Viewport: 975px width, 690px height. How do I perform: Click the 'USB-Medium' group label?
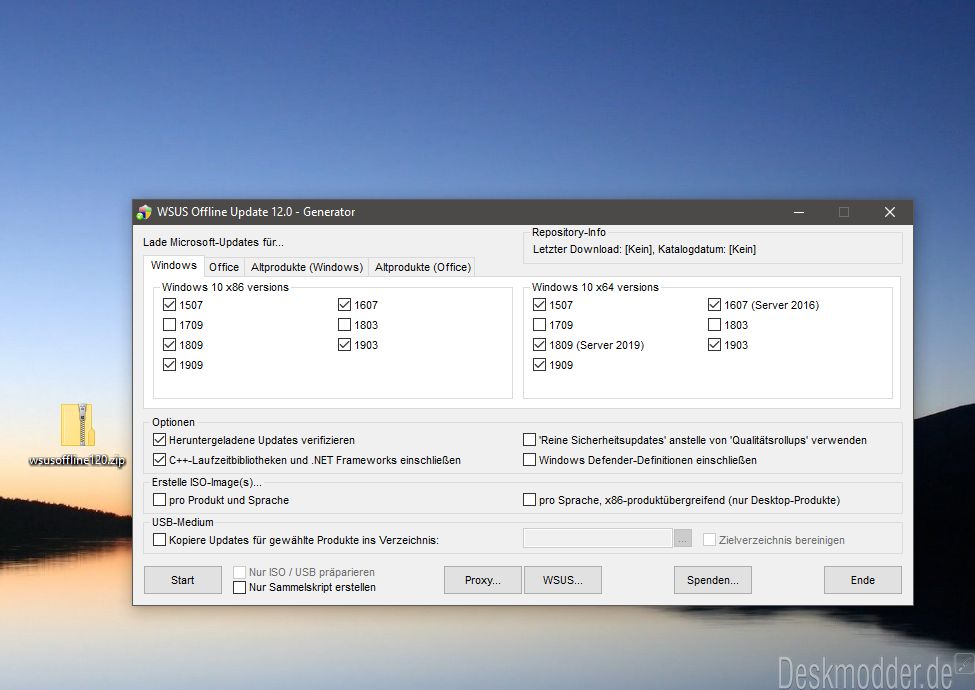click(182, 522)
